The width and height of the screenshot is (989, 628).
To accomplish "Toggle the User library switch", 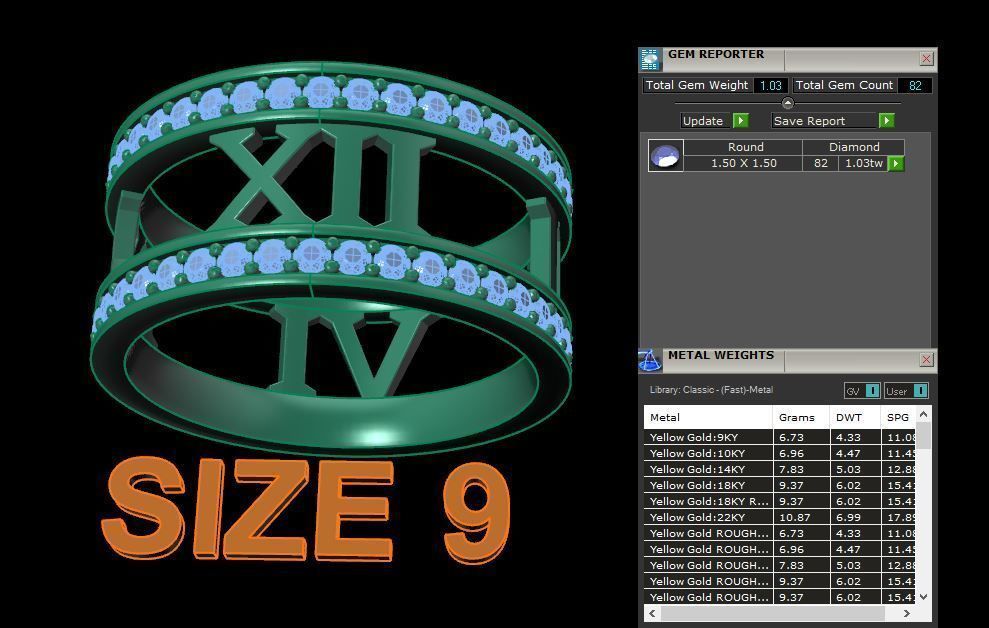I will point(920,391).
